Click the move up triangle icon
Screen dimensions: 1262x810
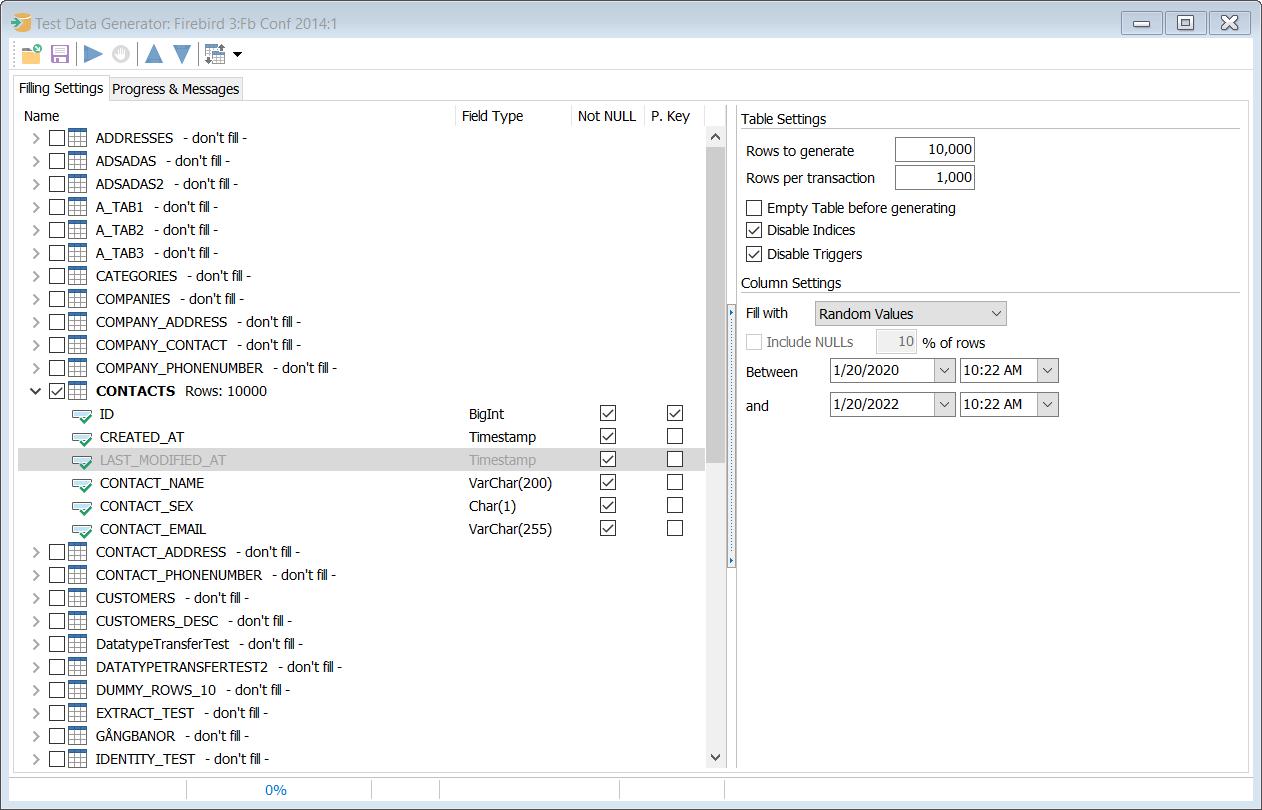point(154,54)
